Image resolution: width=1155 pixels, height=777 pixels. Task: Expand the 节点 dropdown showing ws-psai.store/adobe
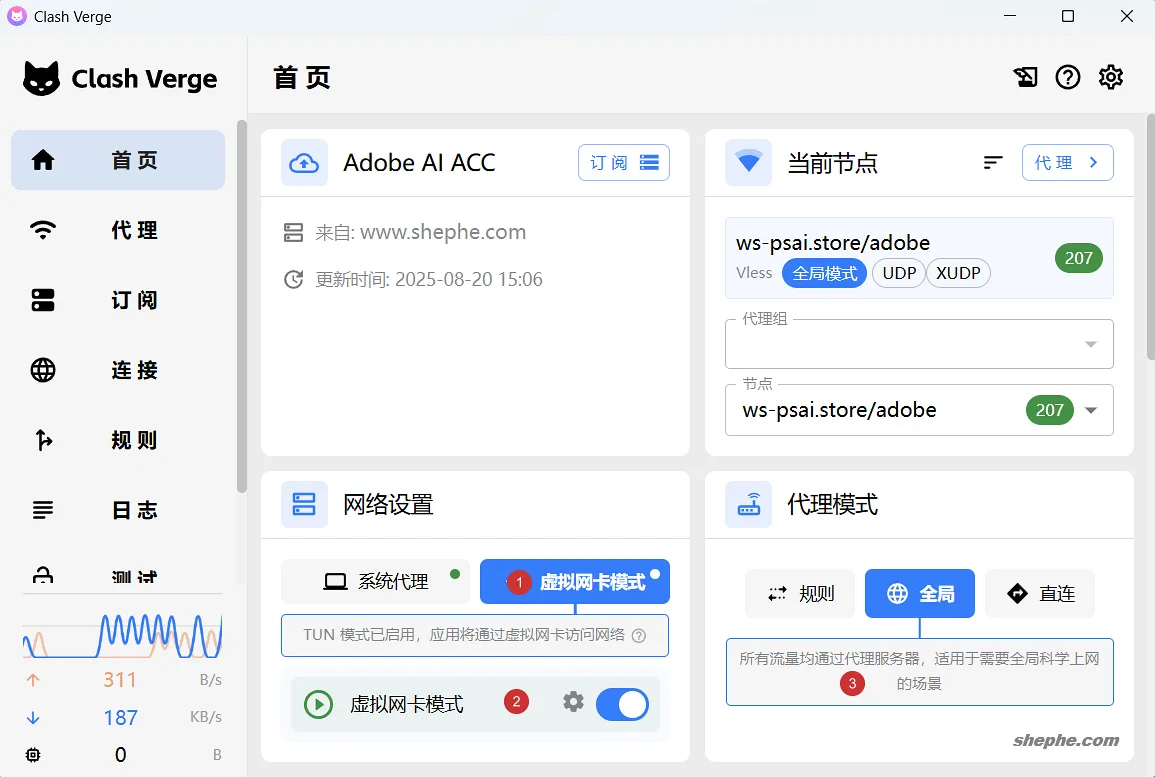[x=1089, y=410]
